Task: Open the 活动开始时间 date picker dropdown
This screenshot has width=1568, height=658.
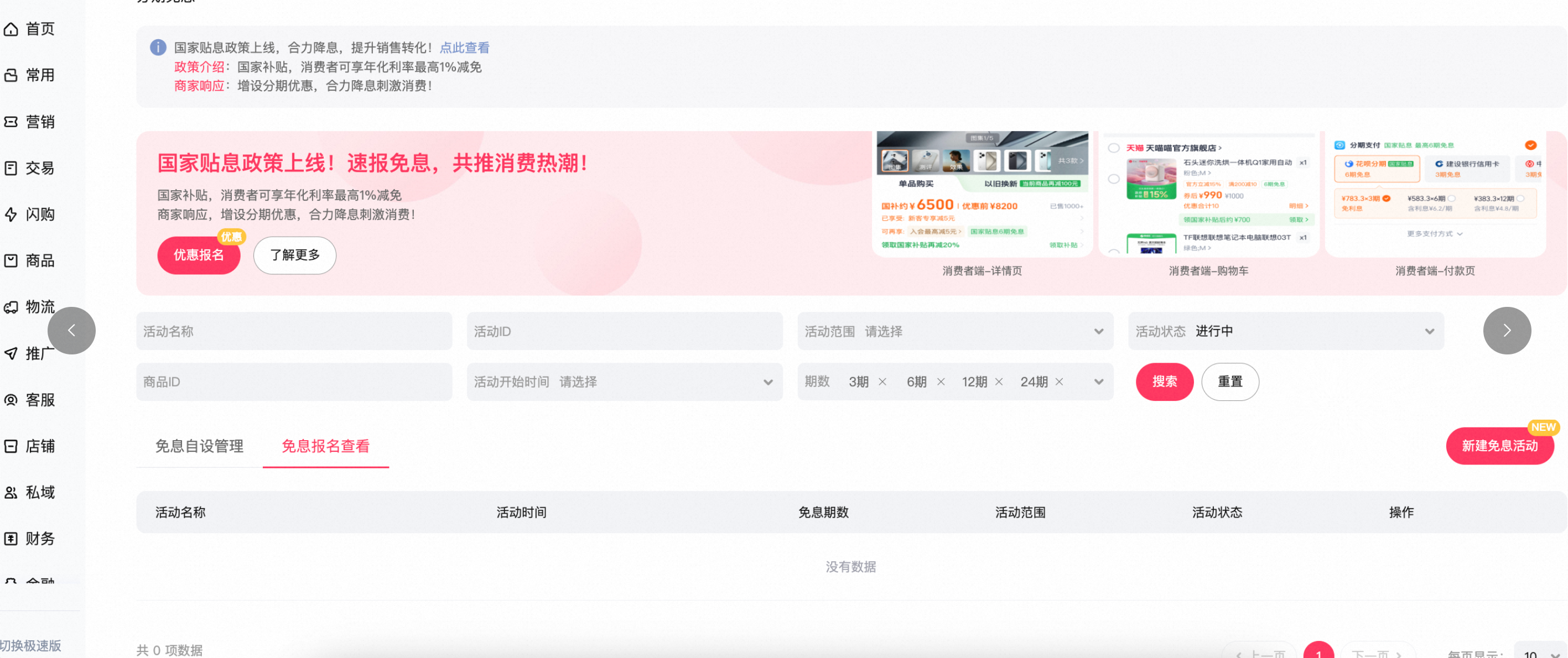Action: point(625,382)
